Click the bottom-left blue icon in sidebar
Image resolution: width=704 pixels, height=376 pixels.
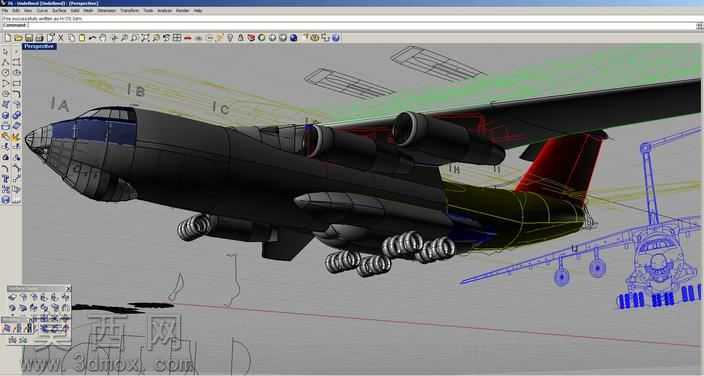[5, 200]
